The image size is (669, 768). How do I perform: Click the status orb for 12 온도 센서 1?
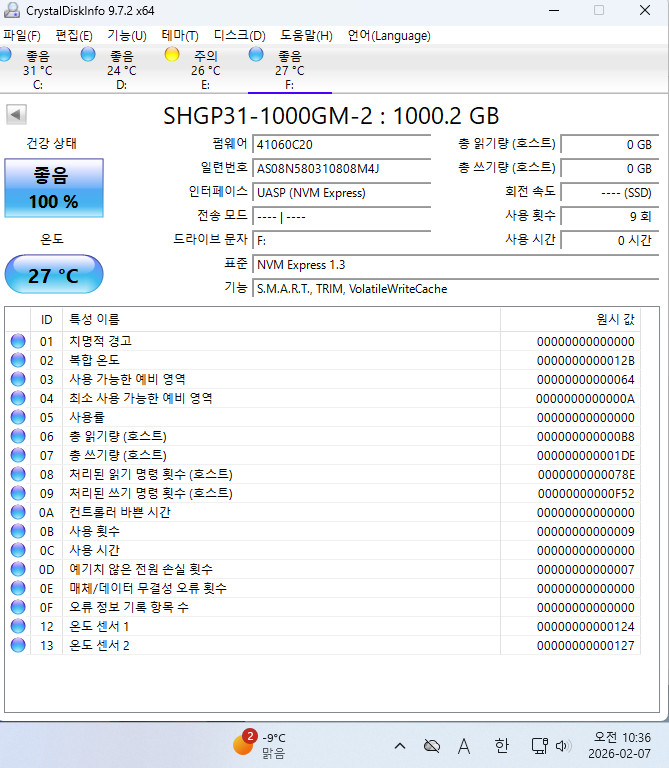click(18, 626)
